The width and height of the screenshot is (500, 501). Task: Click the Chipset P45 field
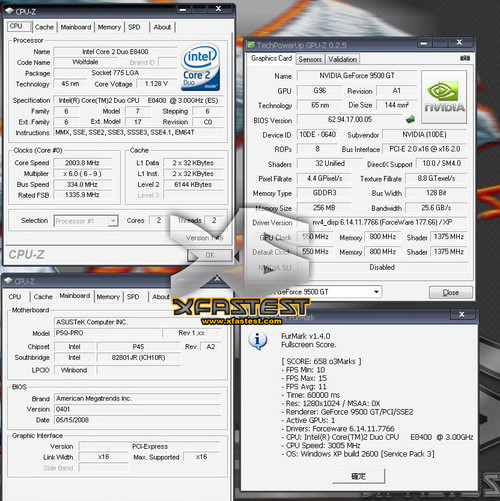pyautogui.click(x=138, y=347)
